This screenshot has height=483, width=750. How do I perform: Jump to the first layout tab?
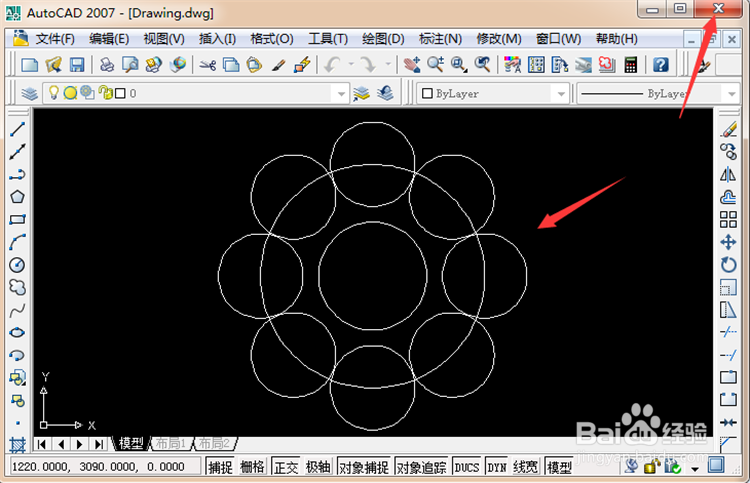click(x=42, y=444)
